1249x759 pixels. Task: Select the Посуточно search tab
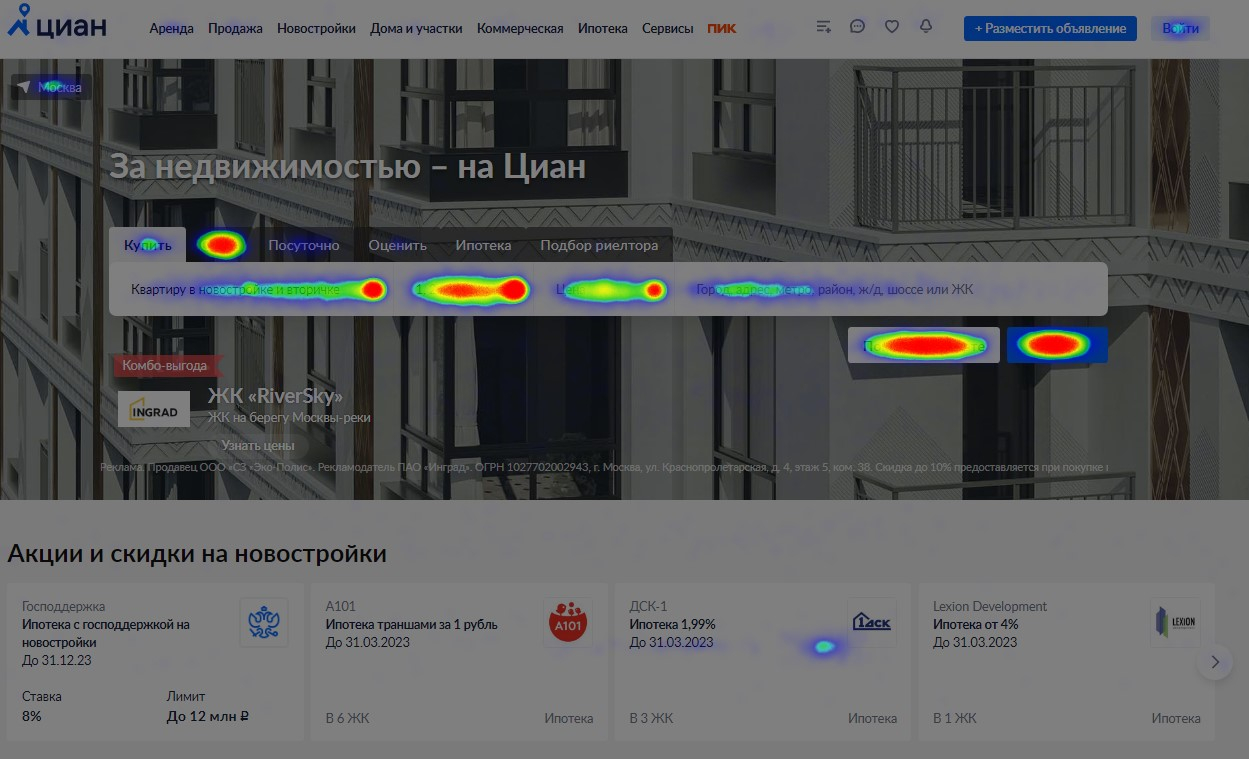tap(304, 245)
